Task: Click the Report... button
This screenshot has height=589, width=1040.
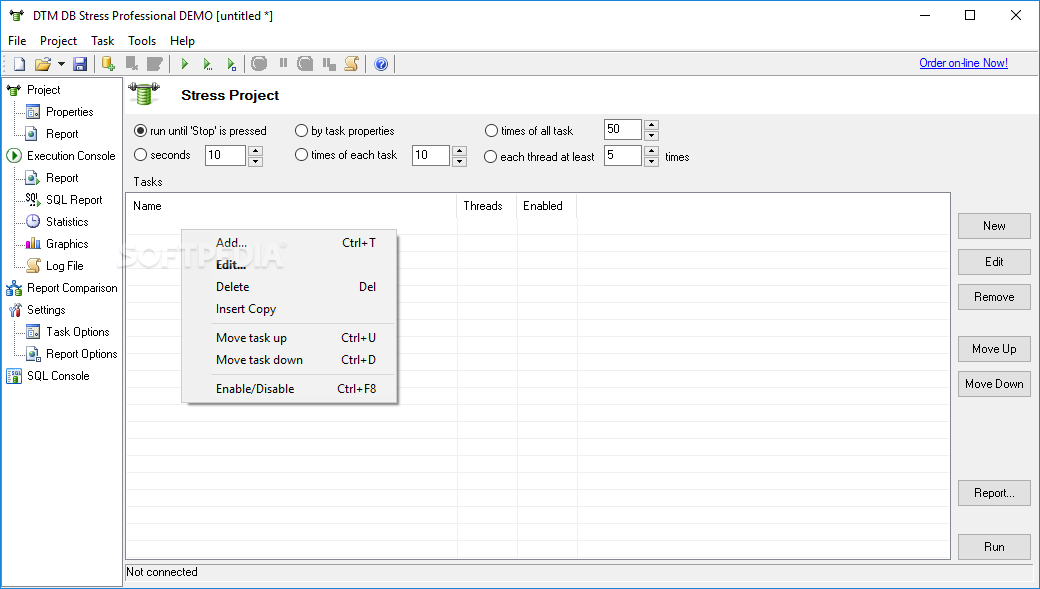Action: (994, 493)
